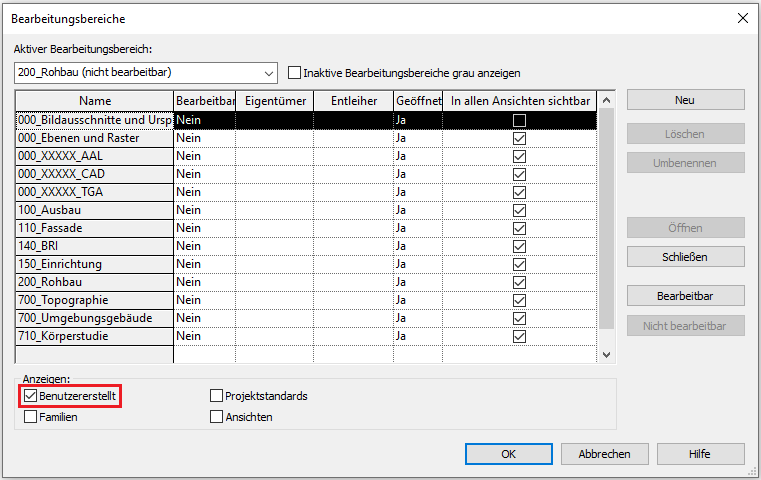761x480 pixels.
Task: Enable the Familien checkbox
Action: [31, 417]
